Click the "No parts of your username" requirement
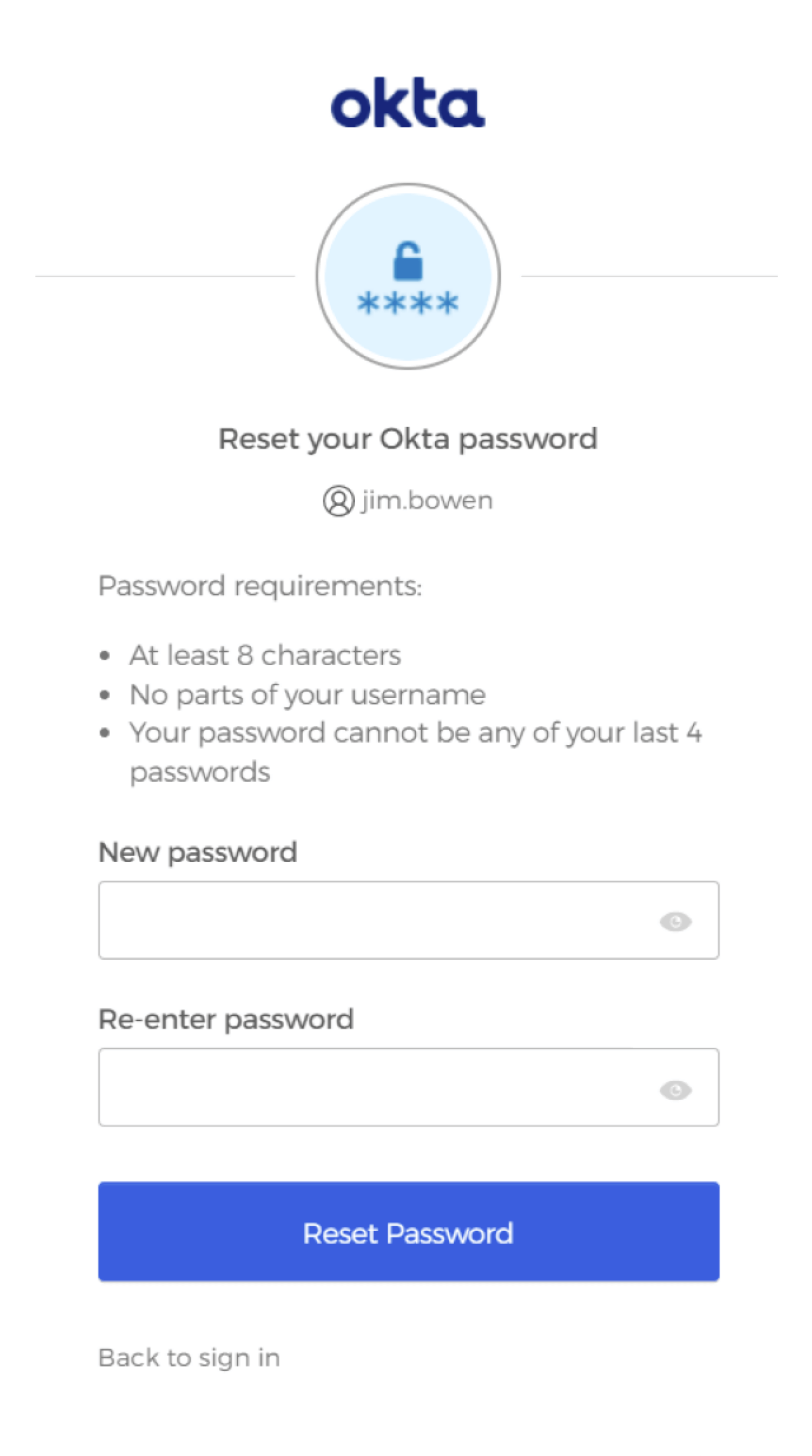The image size is (812, 1456). tap(308, 694)
